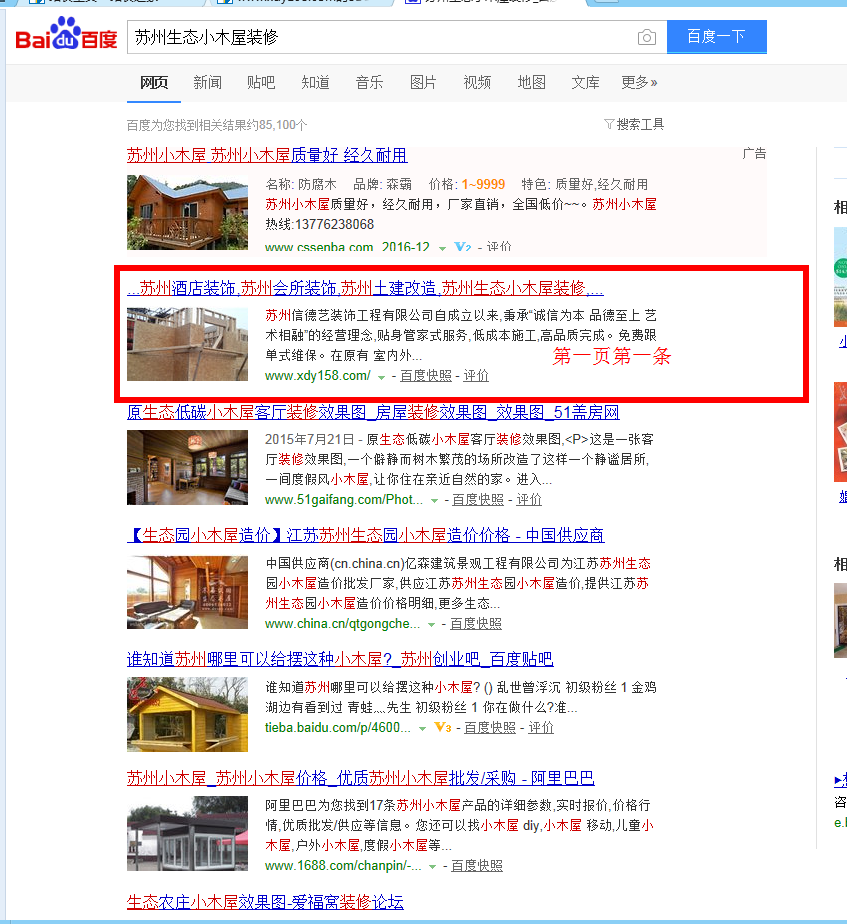Click the filter icon 搜索工具
The height and width of the screenshot is (924, 847).
[x=634, y=124]
